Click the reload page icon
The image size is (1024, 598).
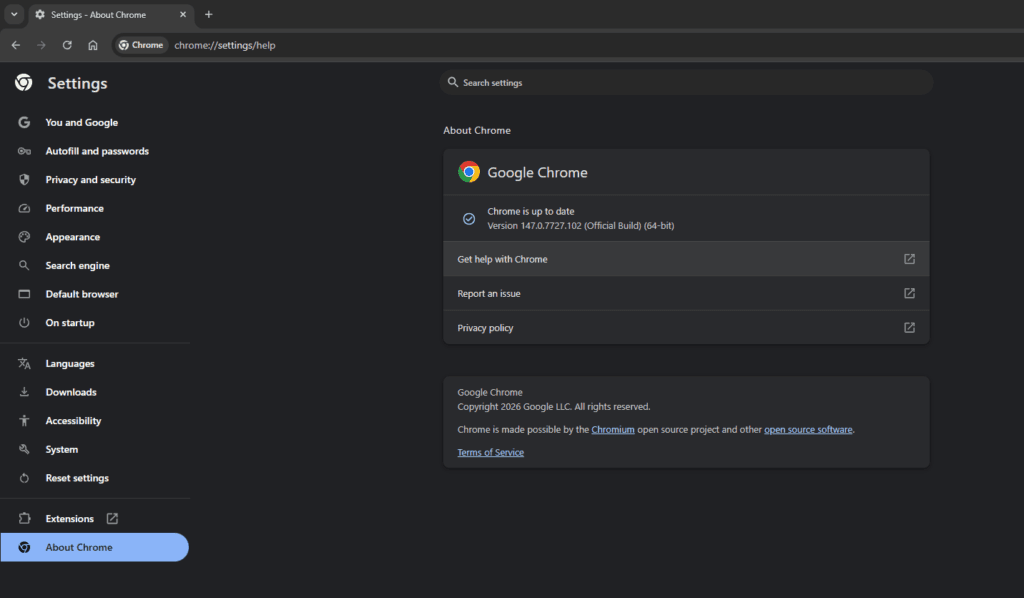coord(67,45)
